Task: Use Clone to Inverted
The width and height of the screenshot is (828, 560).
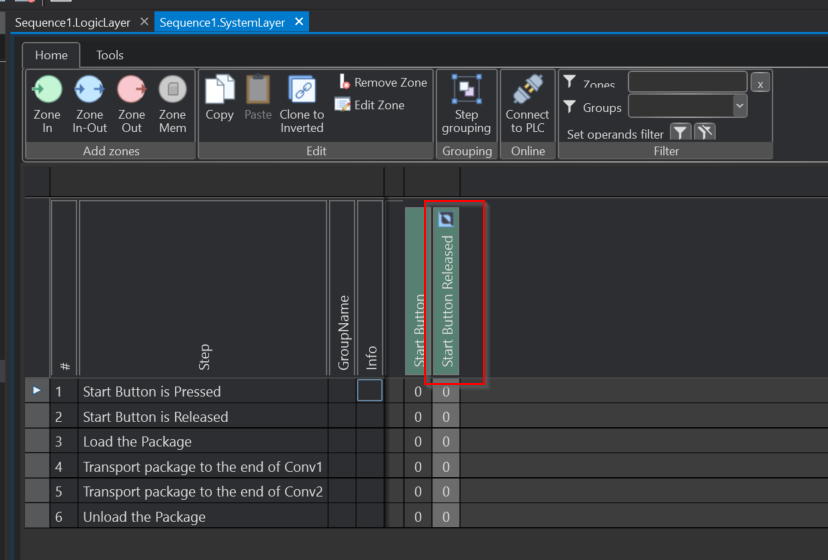Action: click(302, 104)
